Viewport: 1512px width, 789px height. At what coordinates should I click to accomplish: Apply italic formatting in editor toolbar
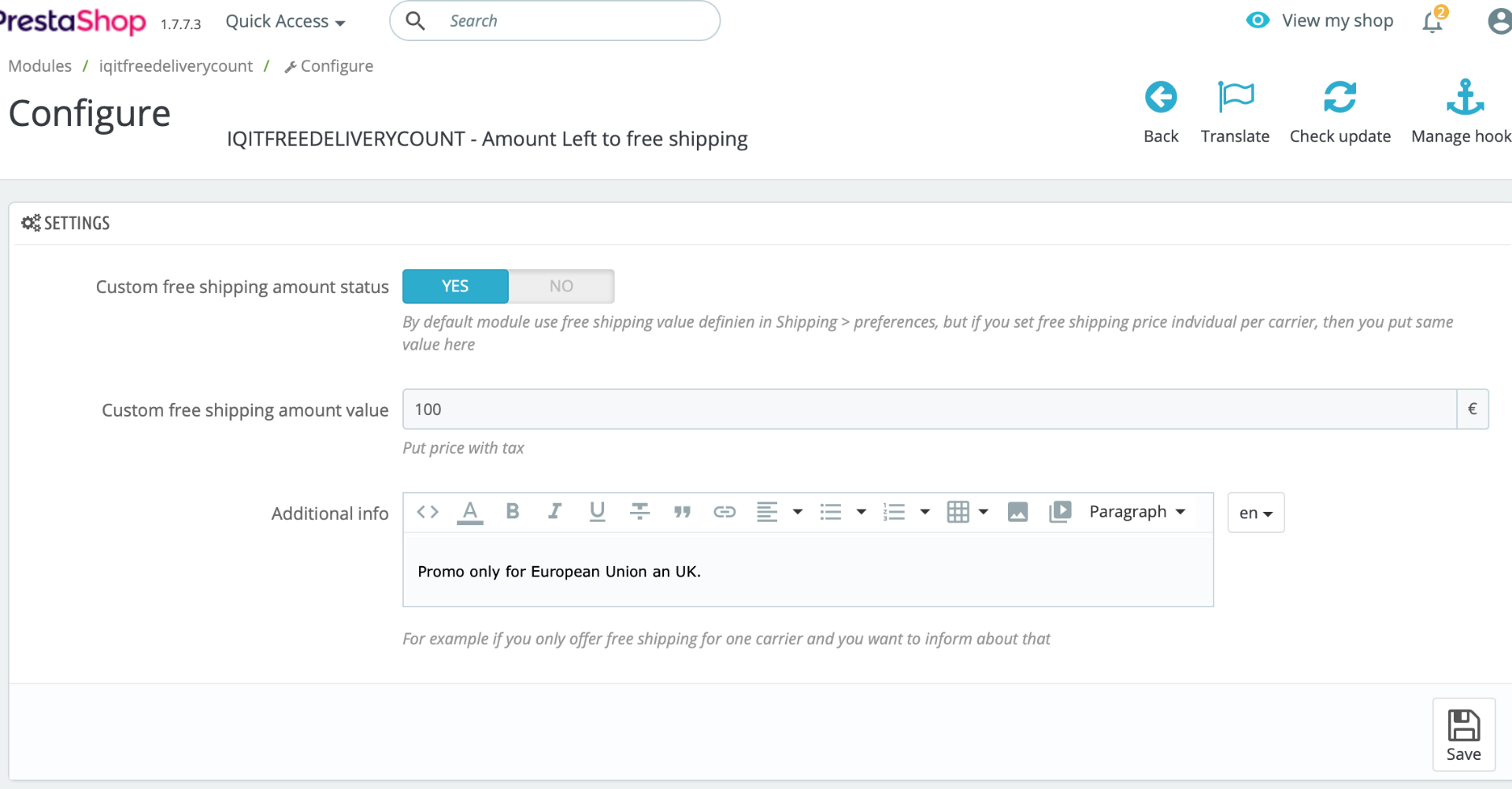pyautogui.click(x=555, y=512)
